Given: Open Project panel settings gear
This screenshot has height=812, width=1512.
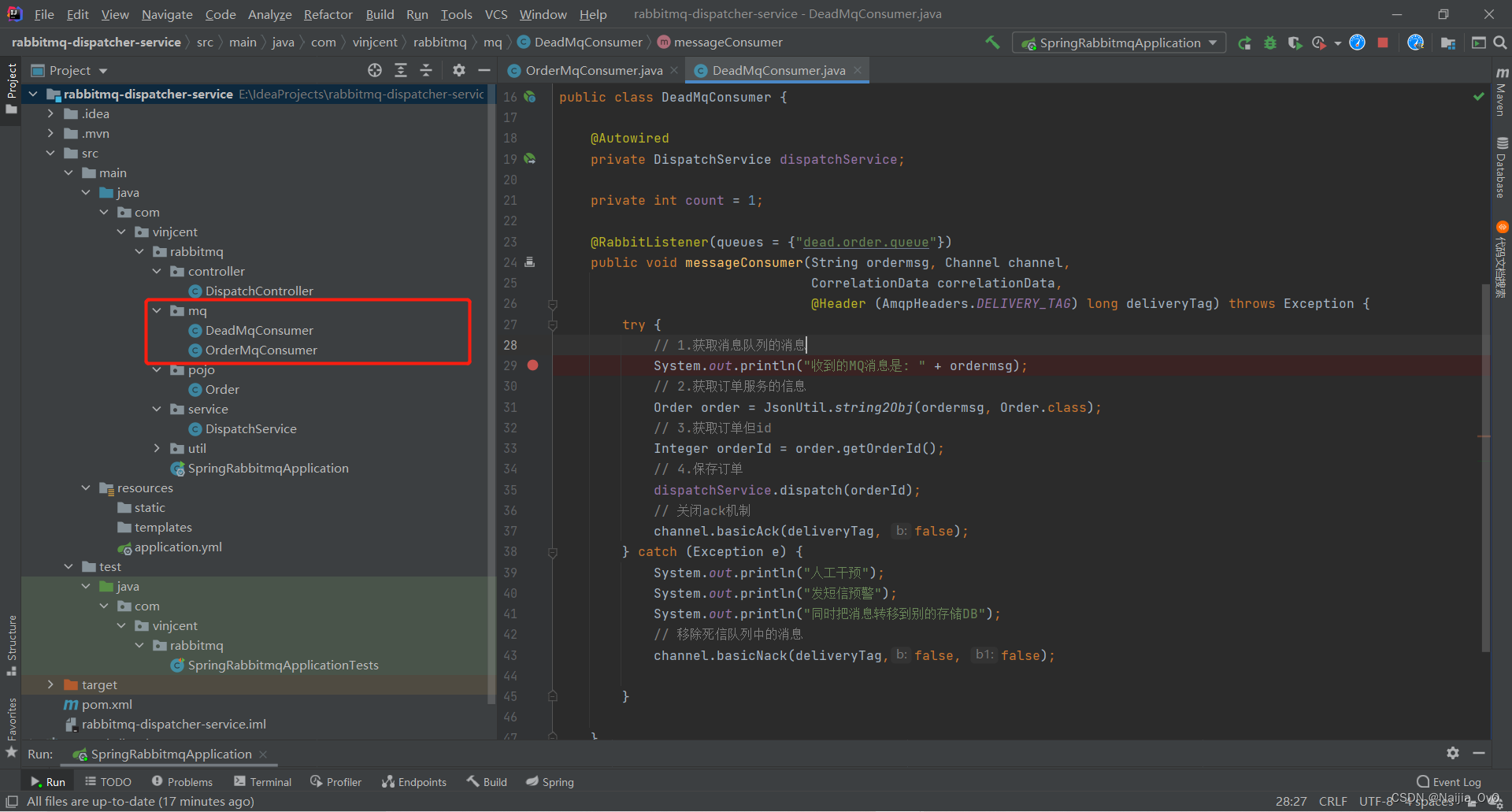Looking at the screenshot, I should coord(459,70).
